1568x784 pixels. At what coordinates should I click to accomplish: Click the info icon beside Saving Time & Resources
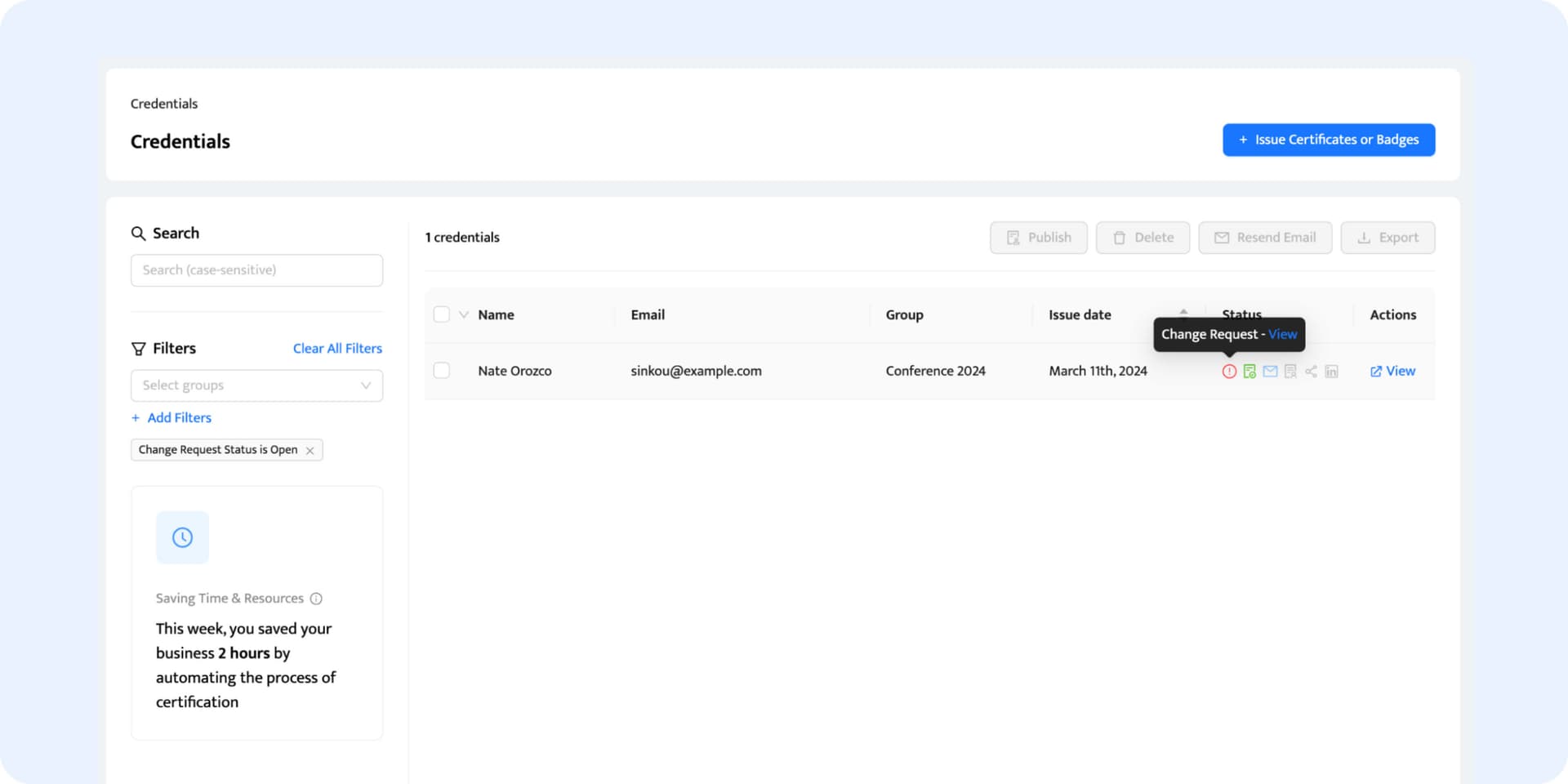pyautogui.click(x=316, y=599)
